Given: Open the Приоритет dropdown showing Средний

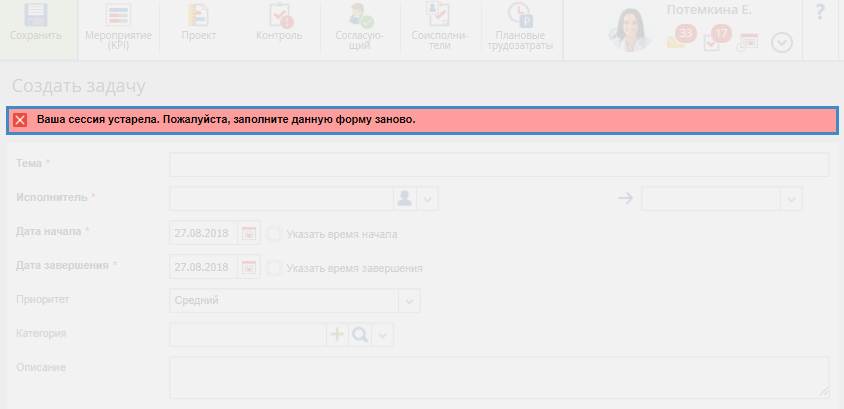Looking at the screenshot, I should click(x=294, y=300).
